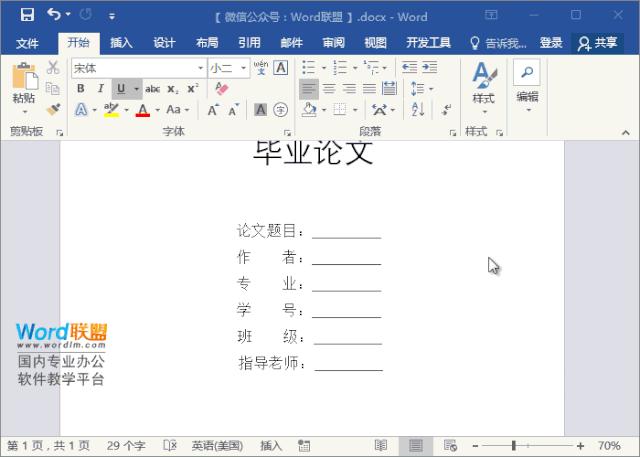
Task: Sort with the A-Z icon
Action: [418, 109]
